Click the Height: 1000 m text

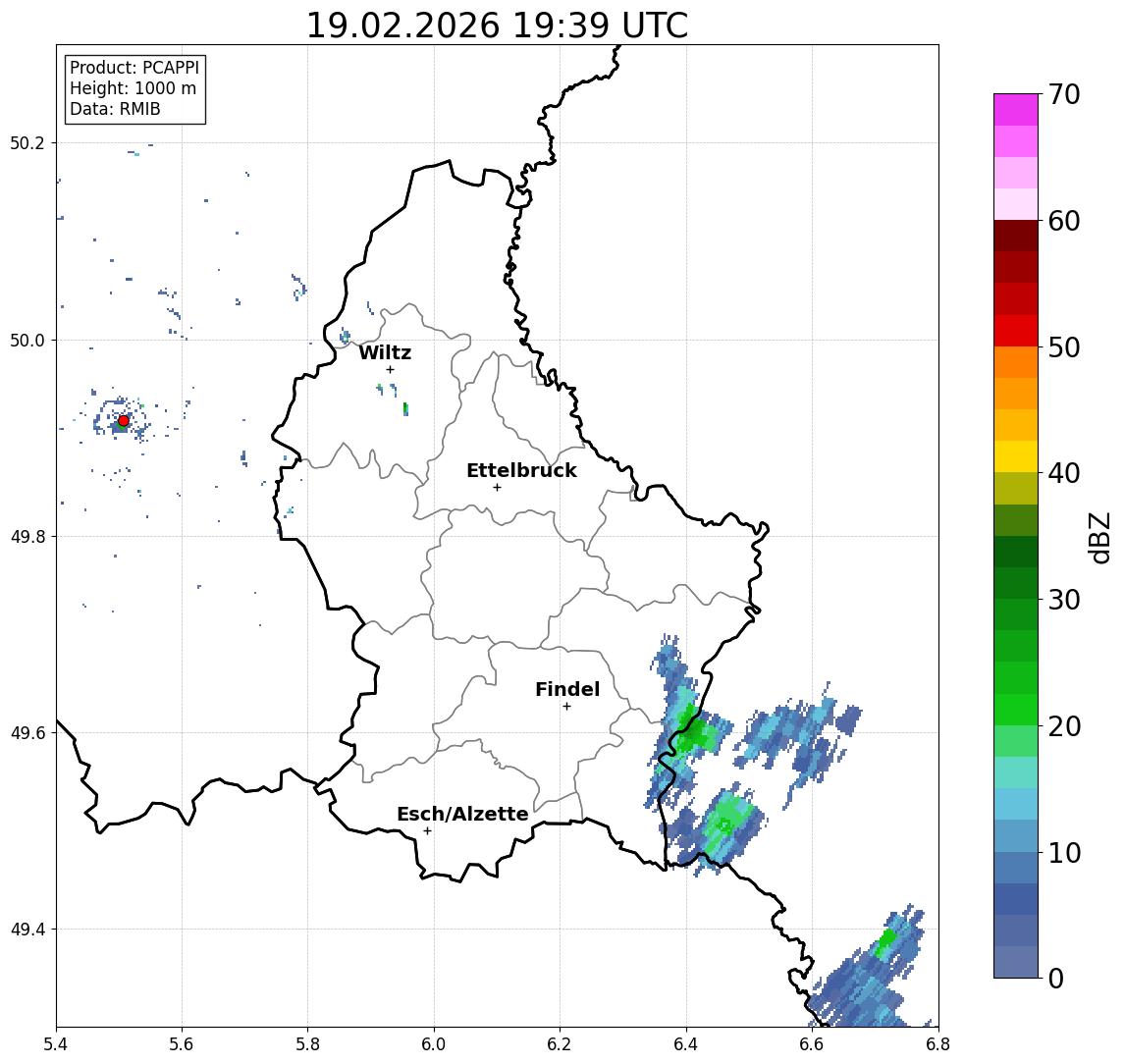pyautogui.click(x=133, y=88)
